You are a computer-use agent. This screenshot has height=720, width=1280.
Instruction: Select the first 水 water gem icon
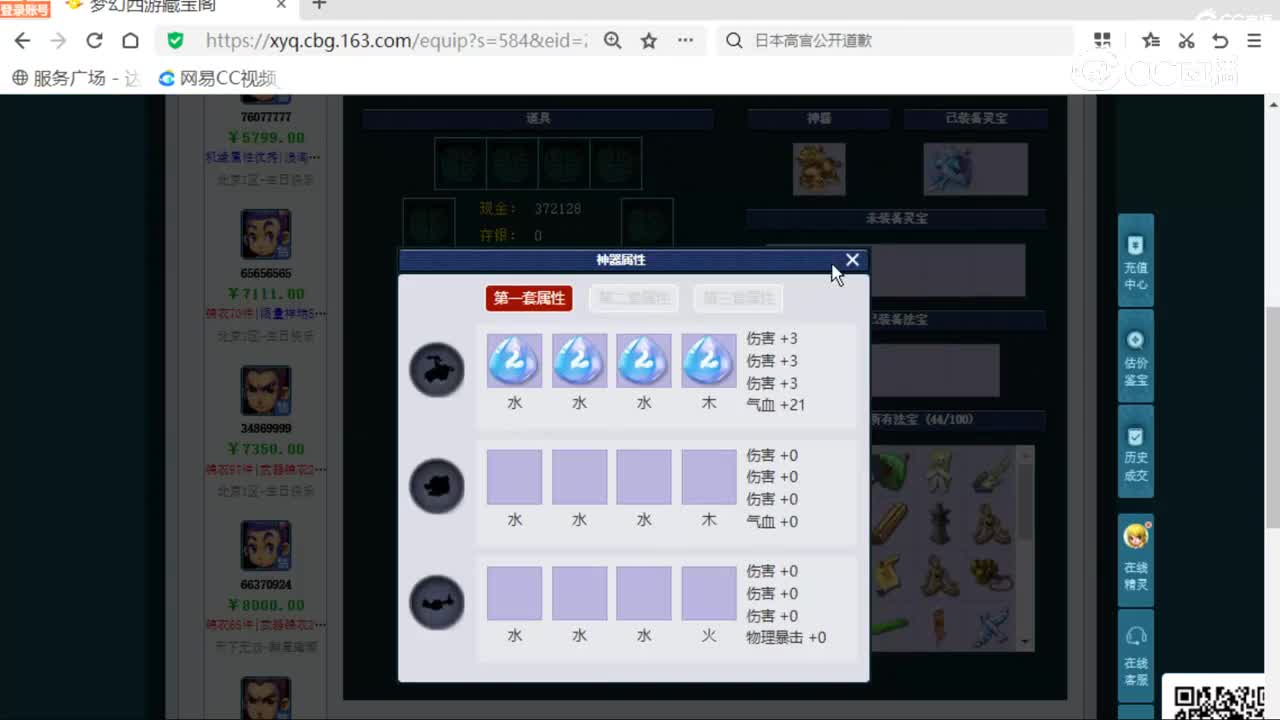[x=513, y=360]
